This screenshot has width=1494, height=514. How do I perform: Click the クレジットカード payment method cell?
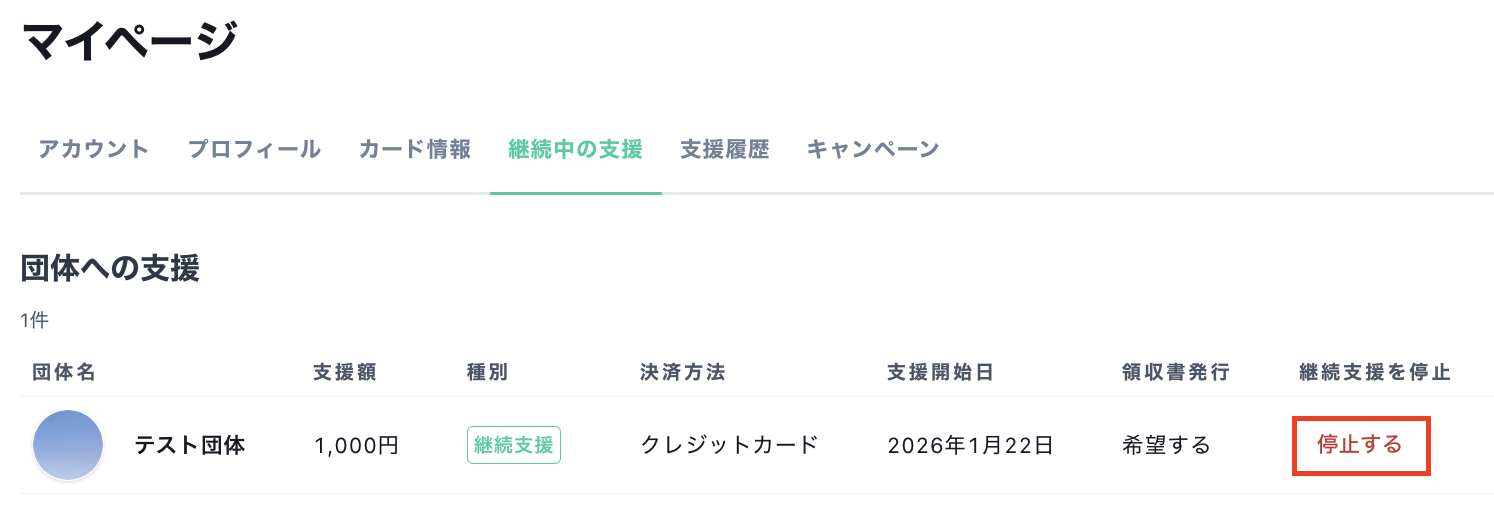click(730, 445)
